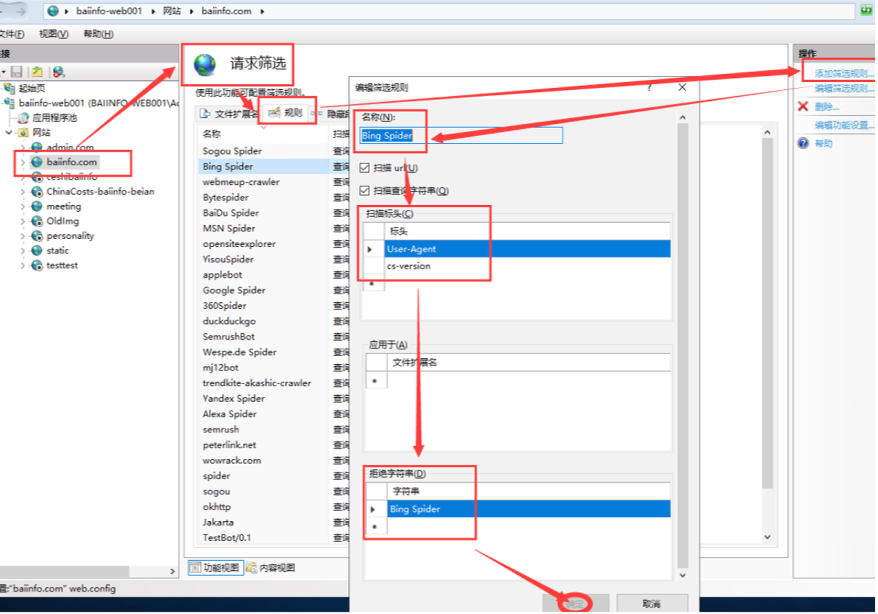This screenshot has height=614, width=878.
Task: Click the rules list scrollbar up arrow
Action: click(x=767, y=133)
